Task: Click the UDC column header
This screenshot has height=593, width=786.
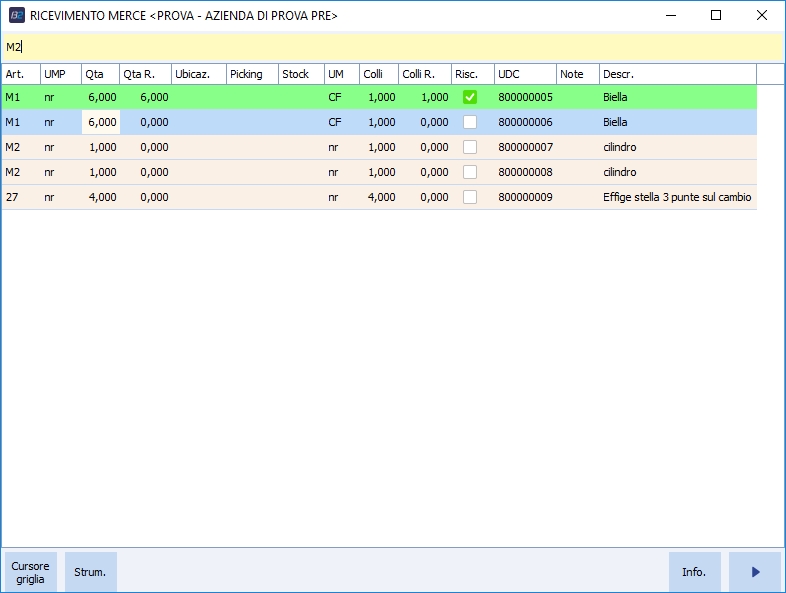Action: [x=525, y=74]
